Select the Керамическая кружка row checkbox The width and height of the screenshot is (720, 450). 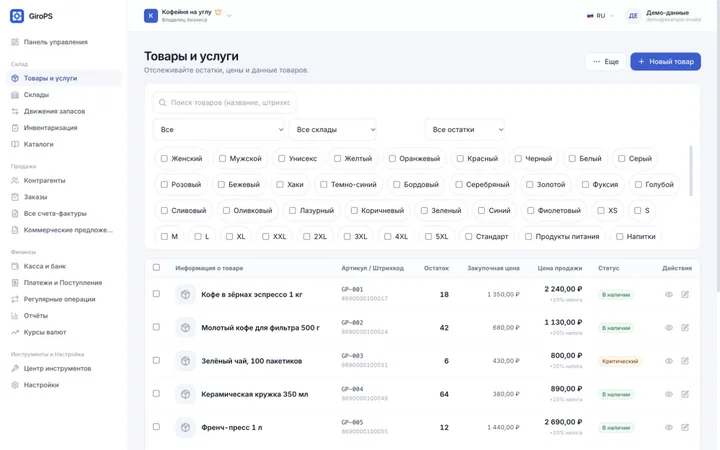tap(156, 394)
